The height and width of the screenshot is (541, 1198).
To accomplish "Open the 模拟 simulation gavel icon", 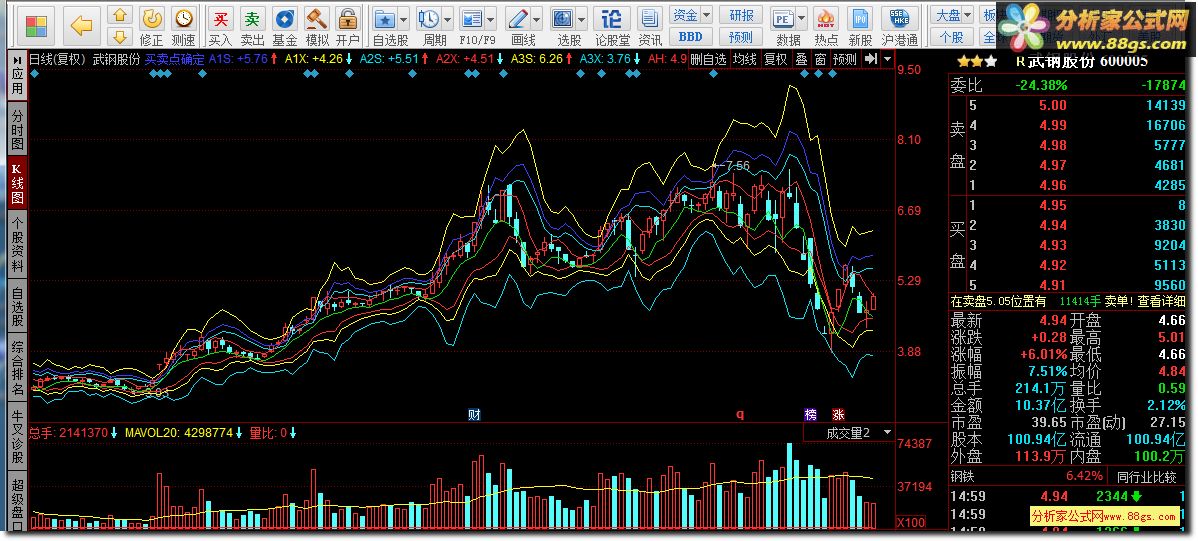I will 317,27.
